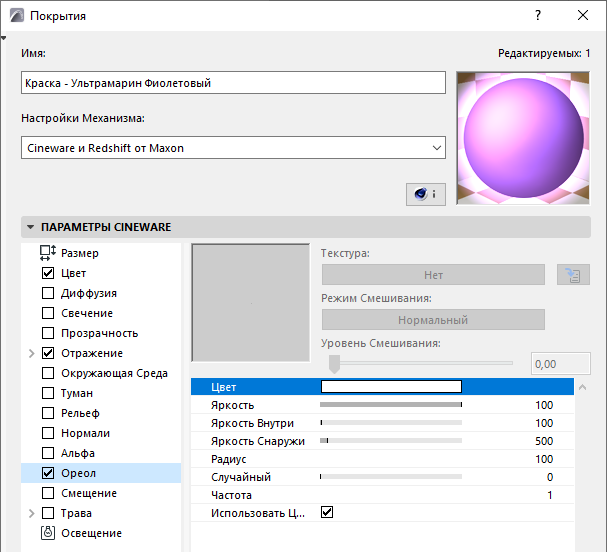Image resolution: width=607 pixels, height=552 pixels.
Task: Click the Частота value 1
Action: [x=549, y=495]
